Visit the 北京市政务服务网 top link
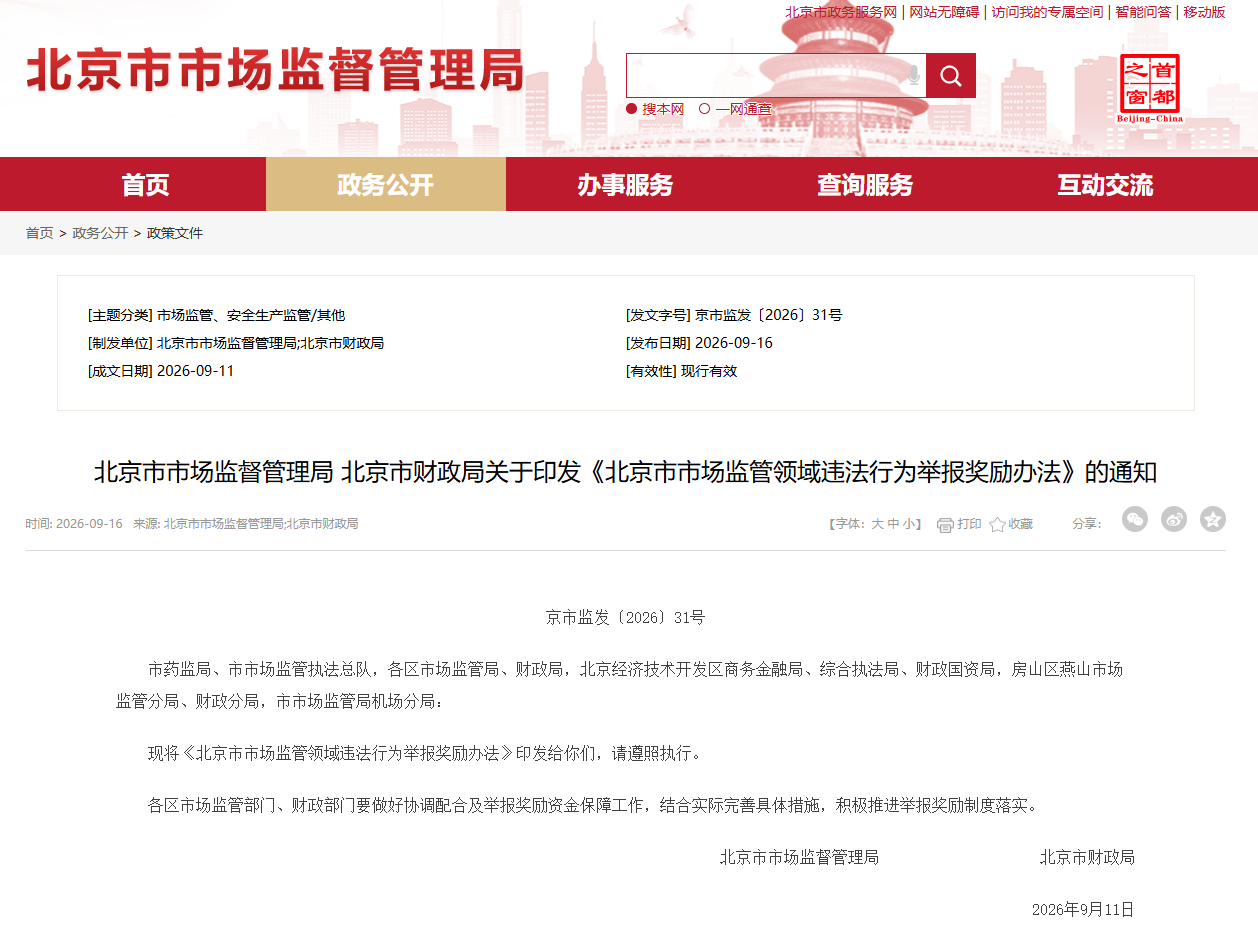The width and height of the screenshot is (1258, 937). point(841,12)
